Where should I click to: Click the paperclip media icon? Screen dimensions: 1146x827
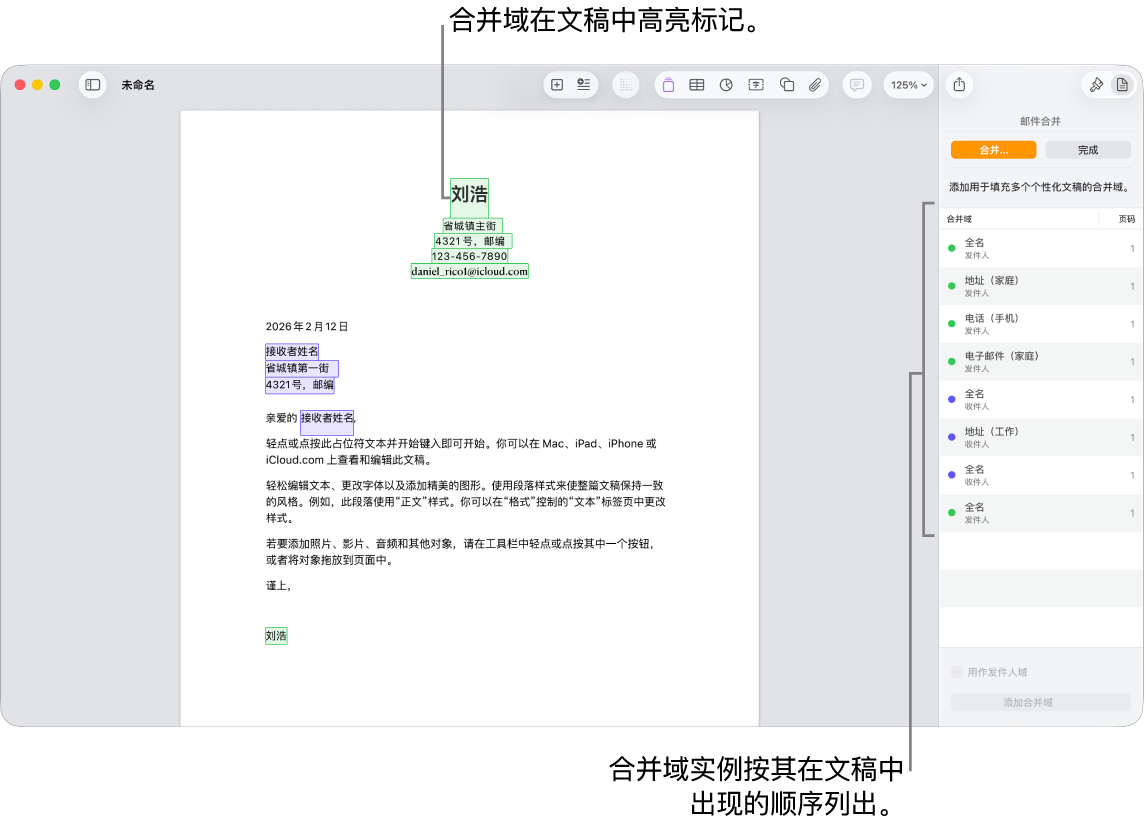pyautogui.click(x=815, y=85)
